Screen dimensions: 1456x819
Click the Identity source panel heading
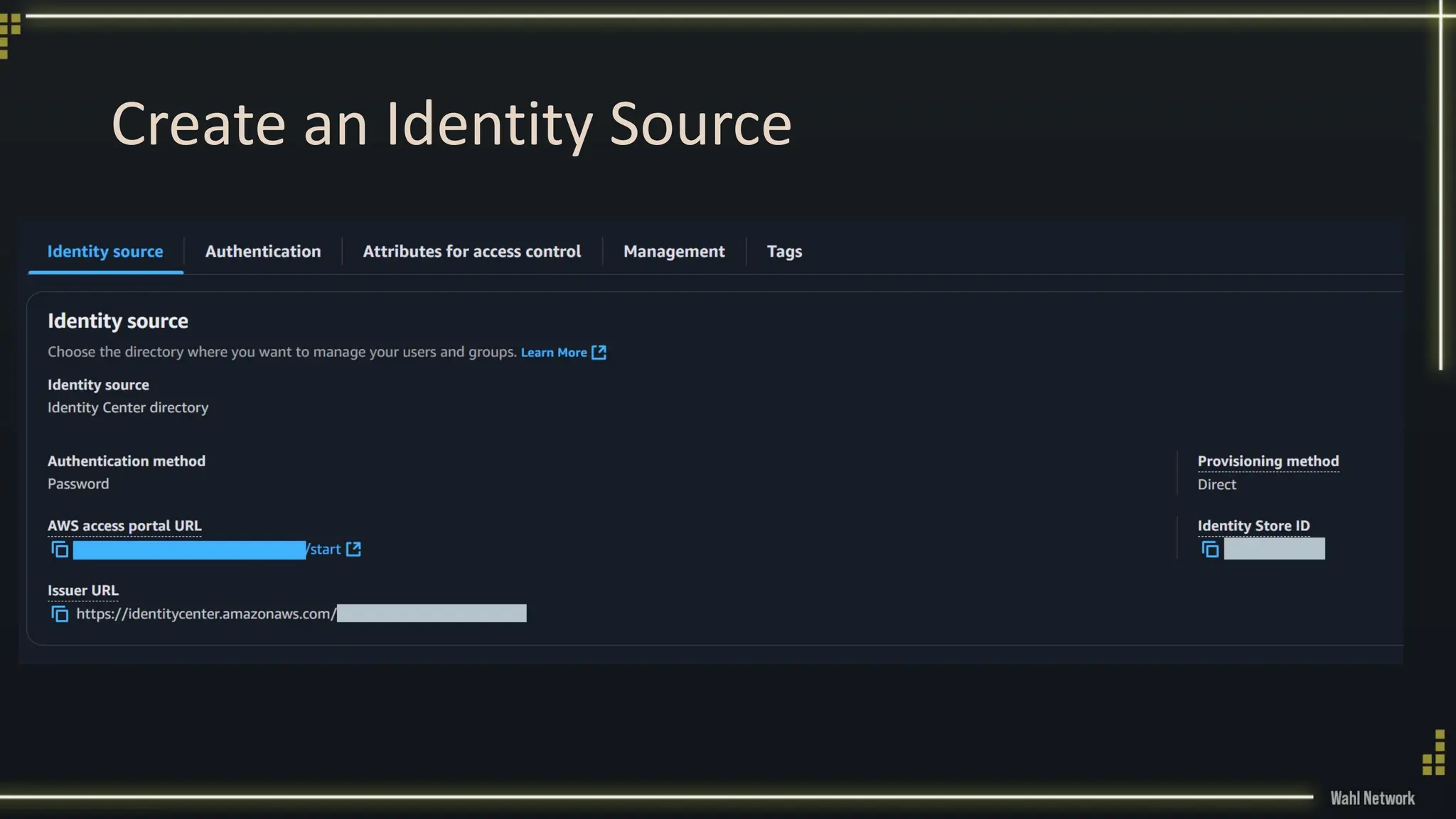118,321
